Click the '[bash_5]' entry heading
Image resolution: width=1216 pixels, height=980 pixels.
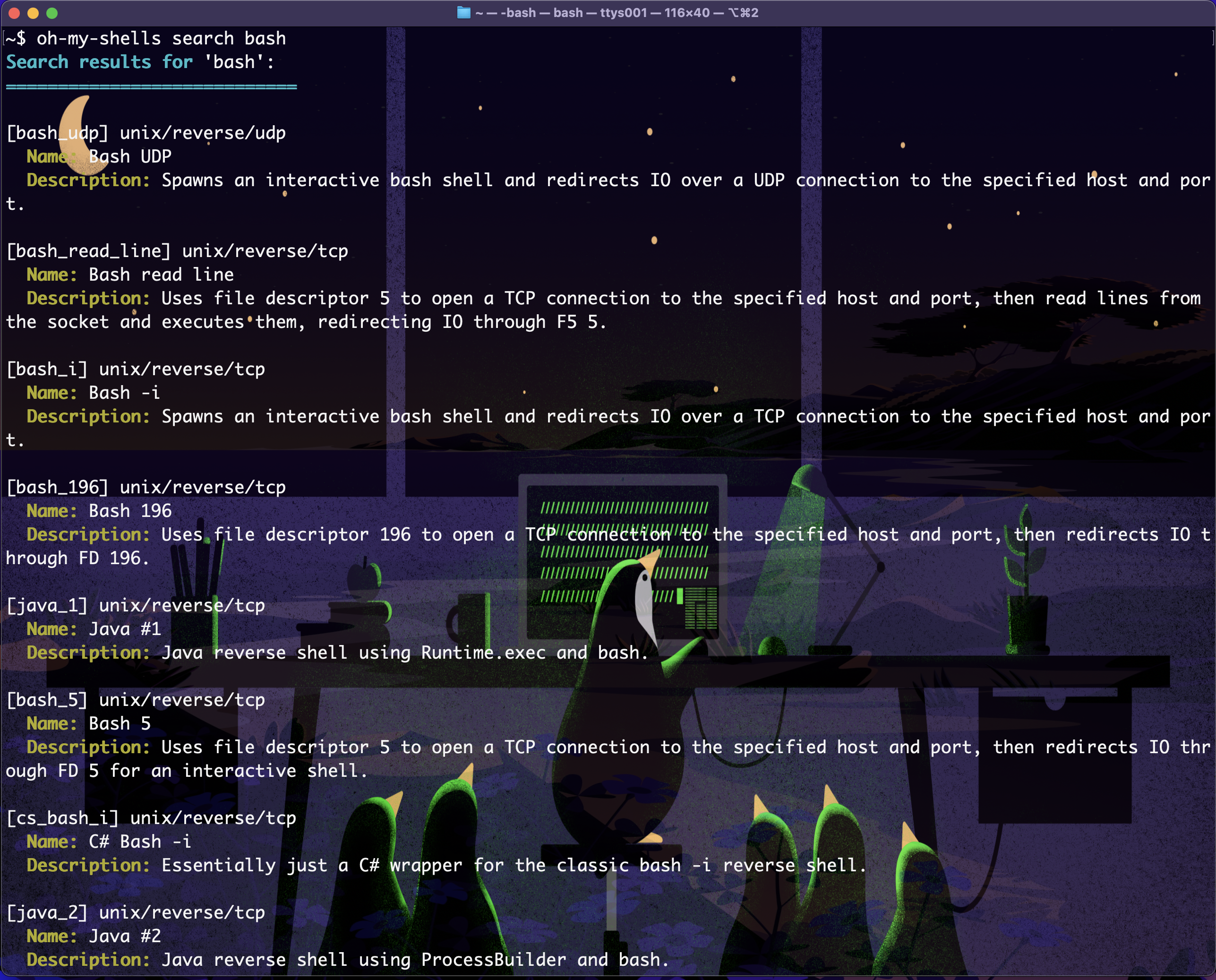(x=47, y=700)
